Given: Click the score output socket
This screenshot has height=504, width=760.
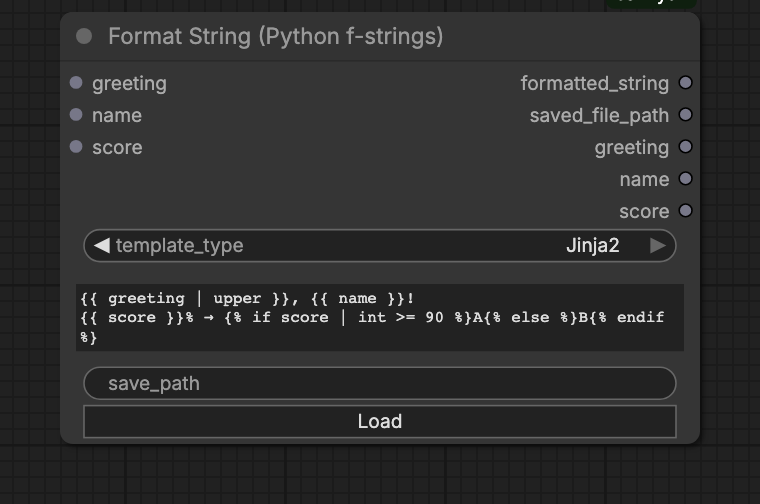Looking at the screenshot, I should tap(685, 211).
